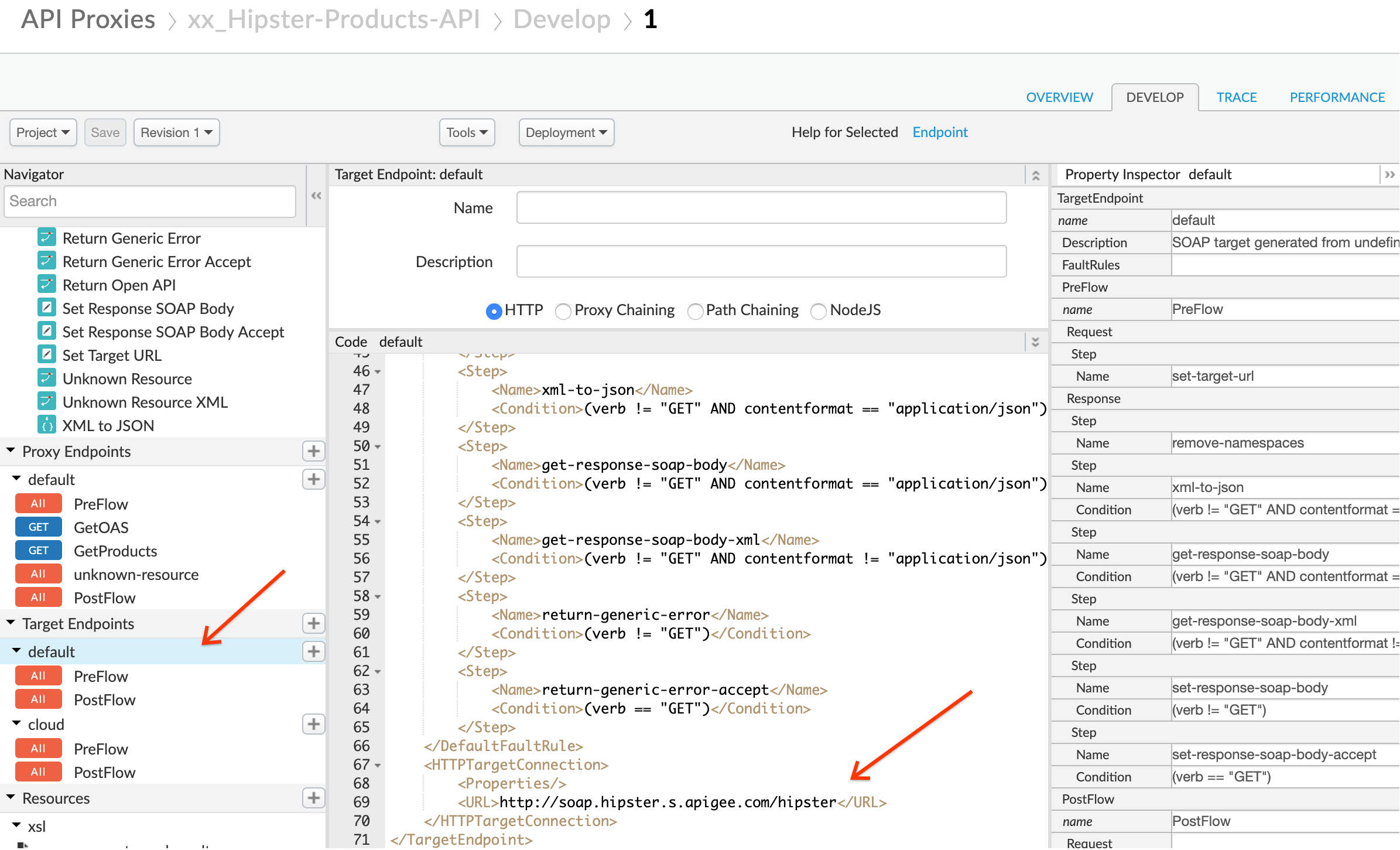Screen dimensions: 1400x850
Task: Open the Deployment dropdown menu
Action: (x=566, y=132)
